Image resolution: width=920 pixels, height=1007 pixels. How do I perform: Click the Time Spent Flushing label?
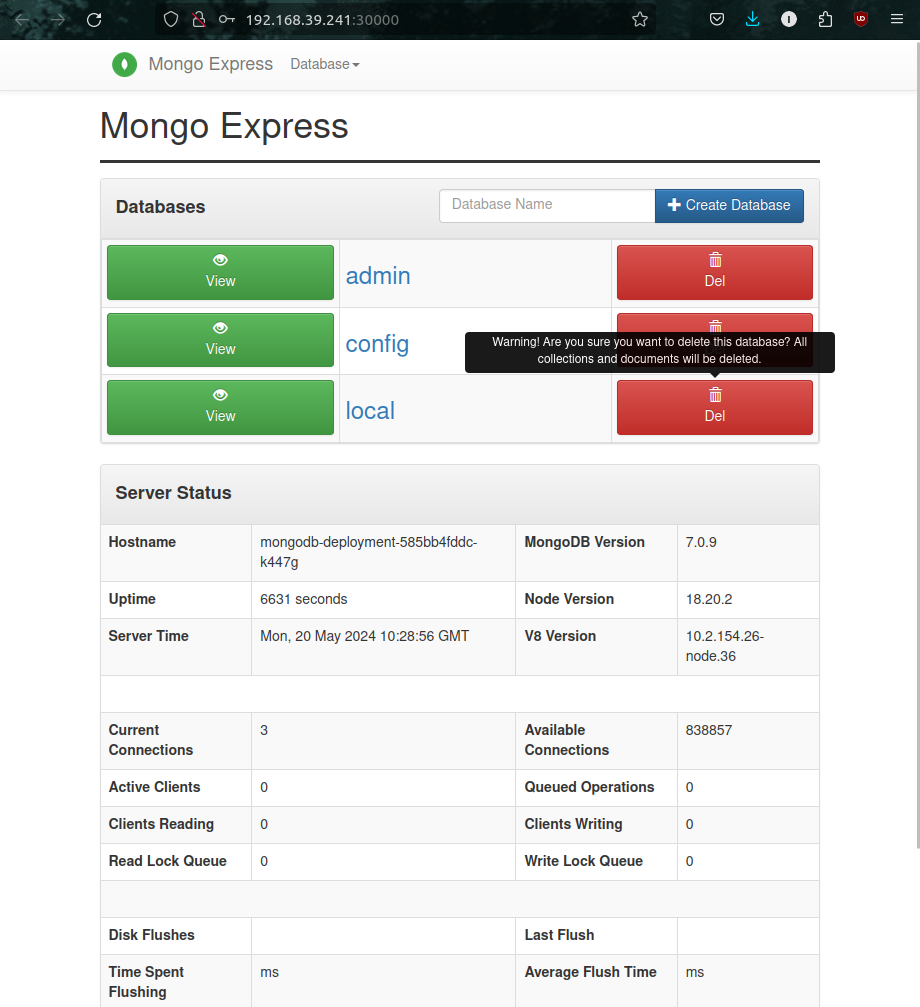[x=146, y=982]
